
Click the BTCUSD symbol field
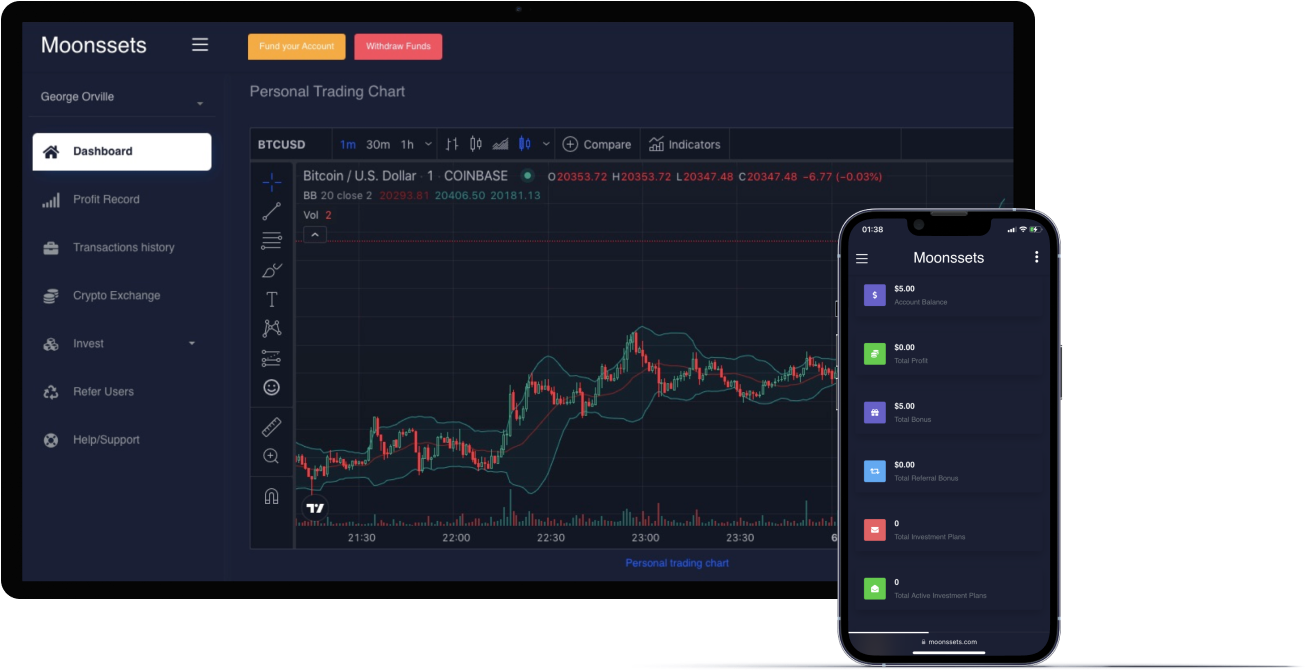pos(282,144)
